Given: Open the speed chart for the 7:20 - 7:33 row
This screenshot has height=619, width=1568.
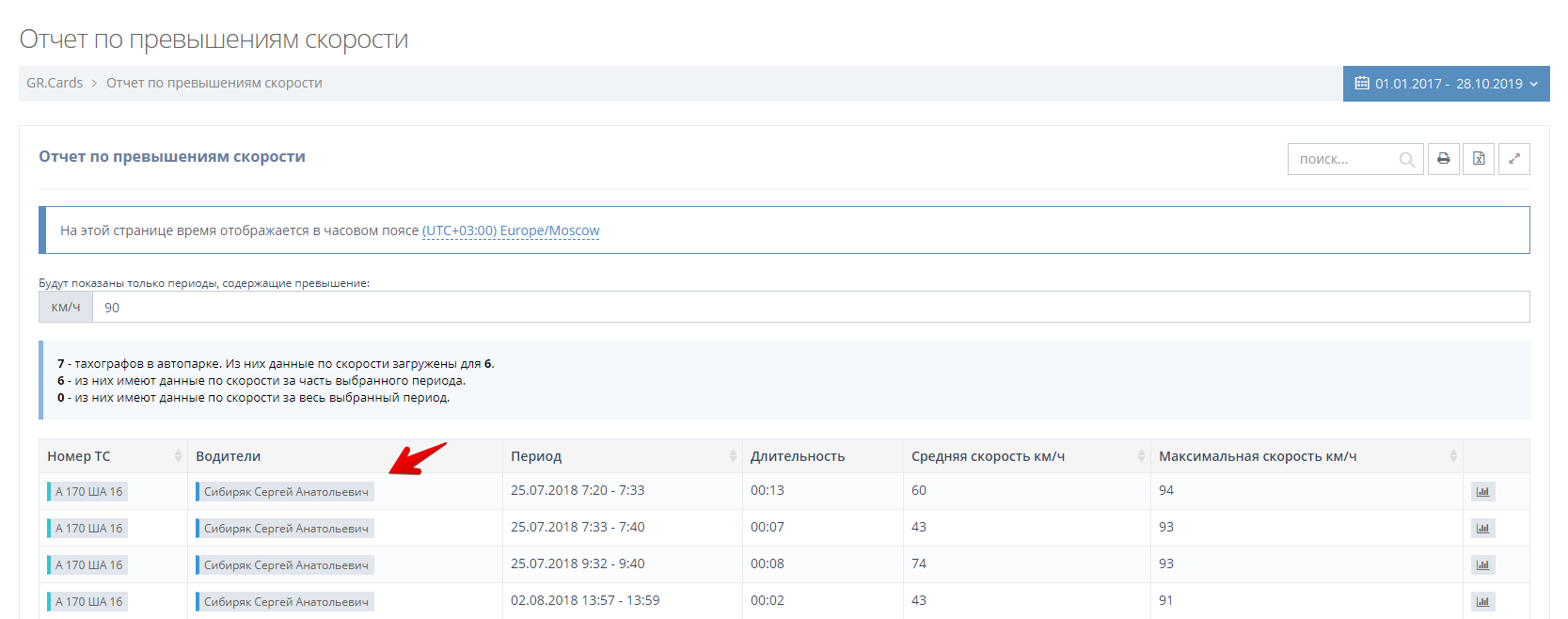Looking at the screenshot, I should click(x=1482, y=492).
